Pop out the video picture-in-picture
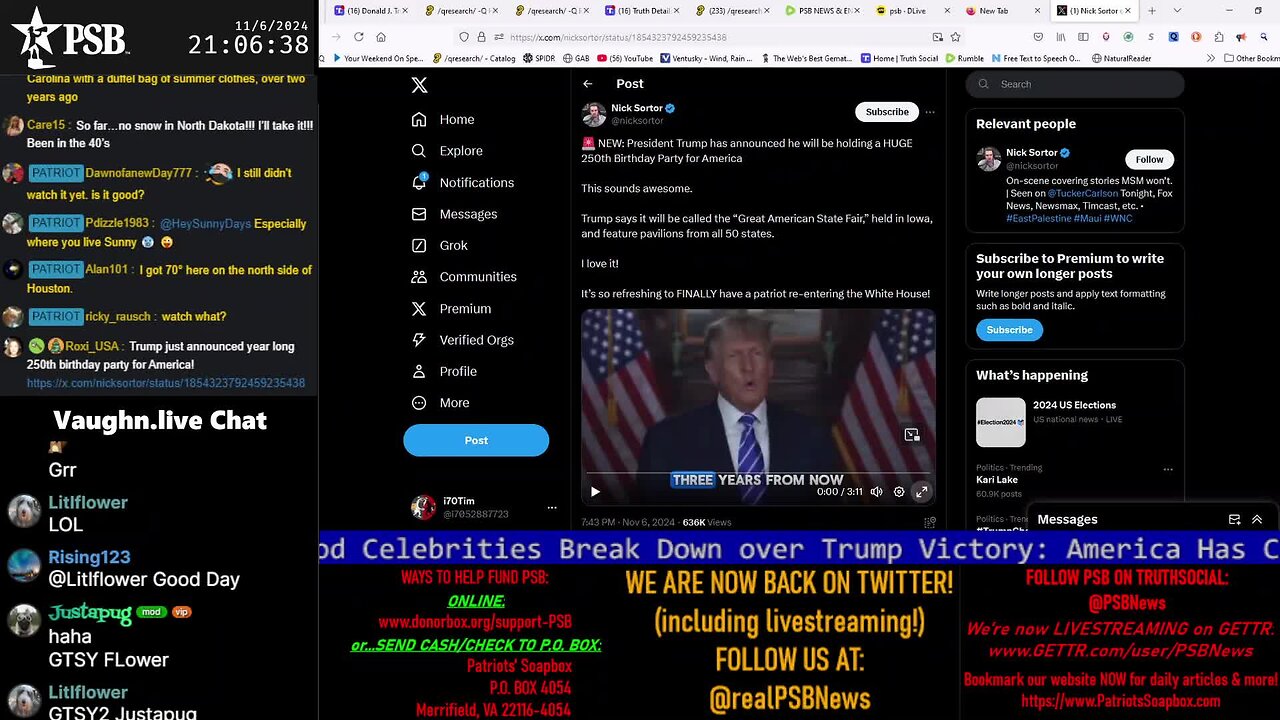The image size is (1280, 720). (912, 435)
